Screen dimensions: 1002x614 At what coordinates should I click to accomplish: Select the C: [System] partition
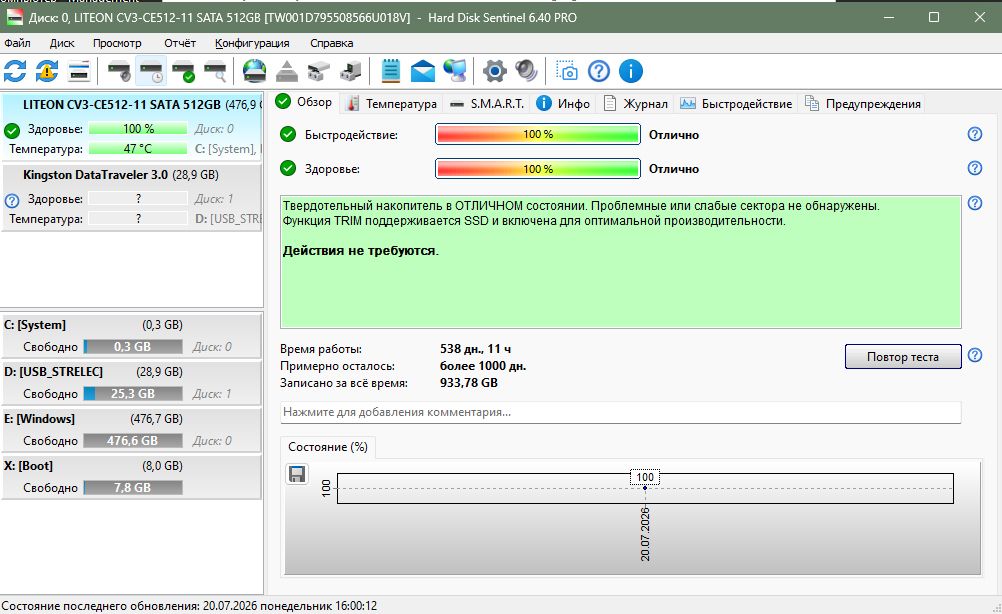point(132,335)
